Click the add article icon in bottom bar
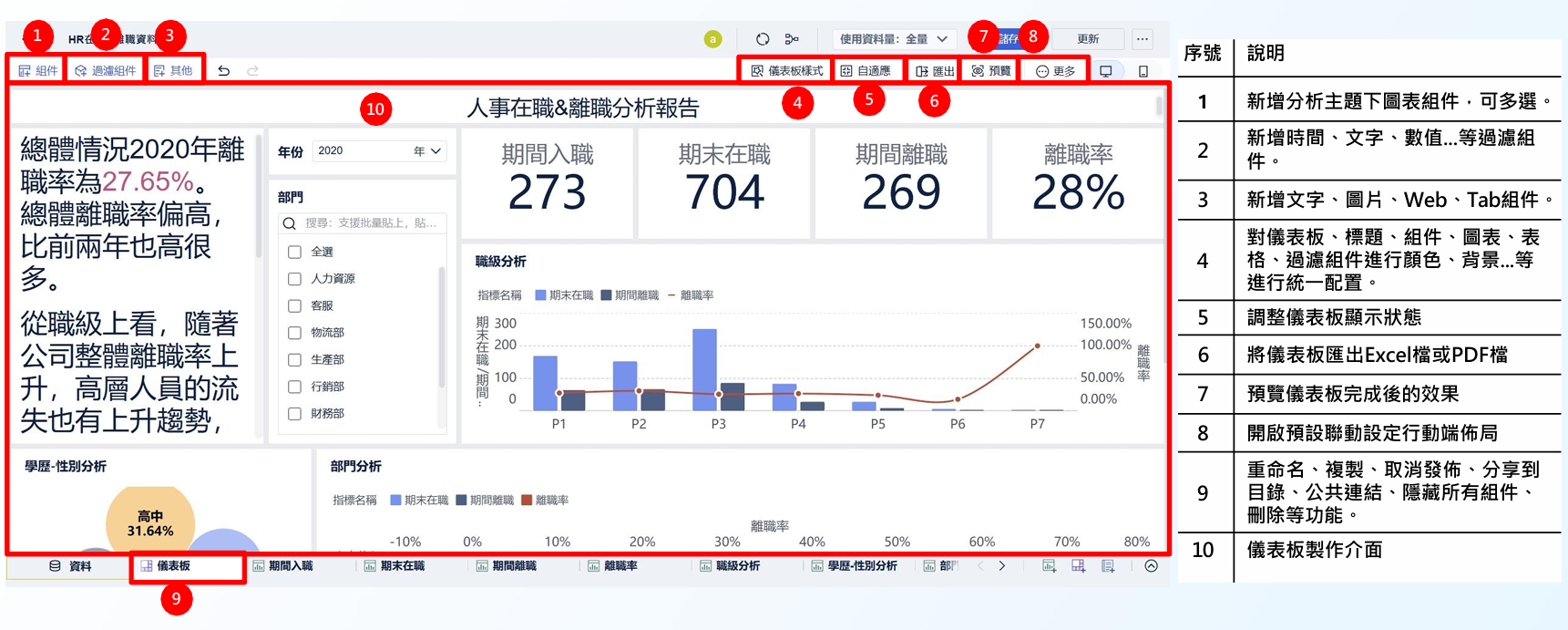 [x=1108, y=566]
